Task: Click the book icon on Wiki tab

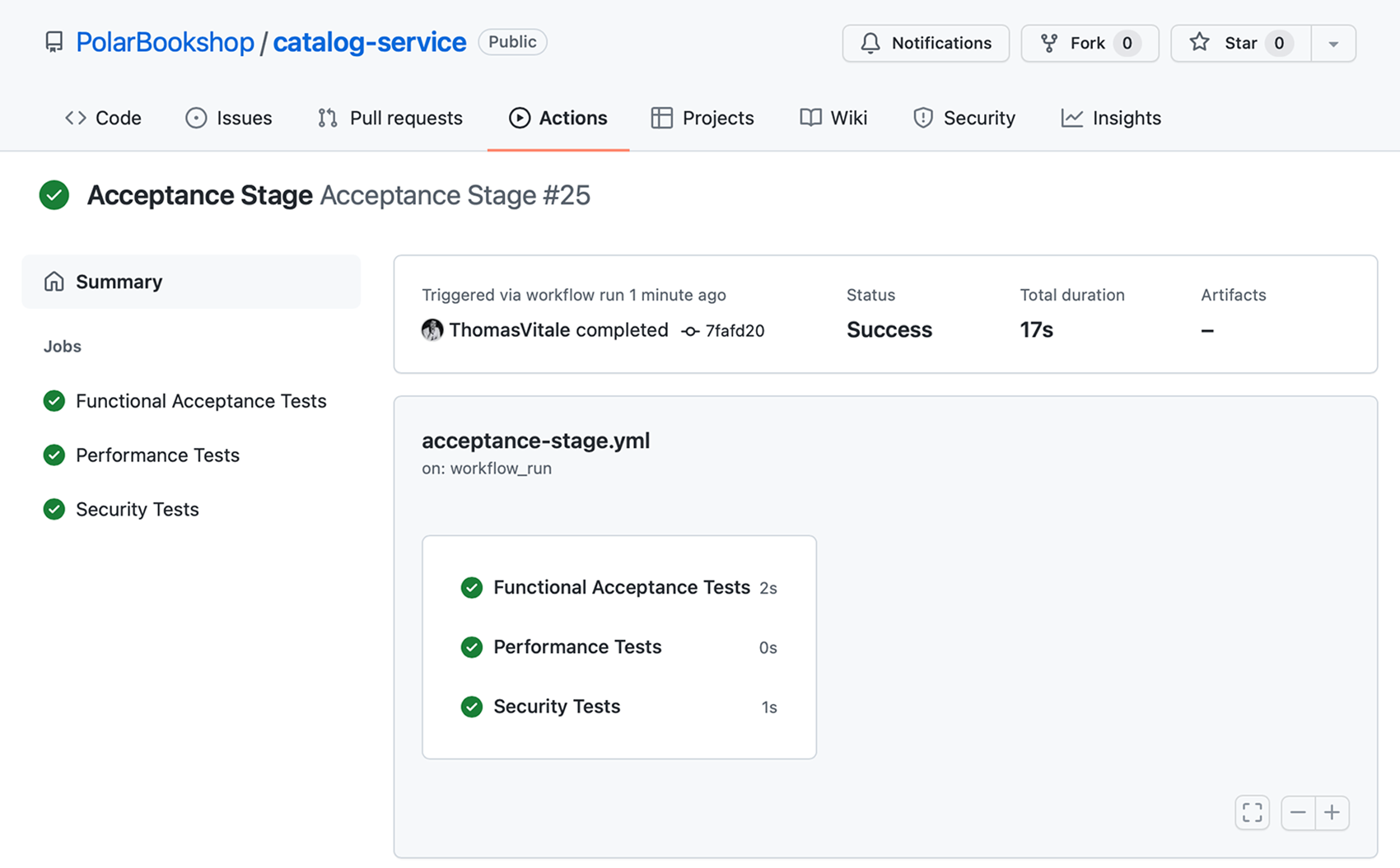Action: pos(810,118)
